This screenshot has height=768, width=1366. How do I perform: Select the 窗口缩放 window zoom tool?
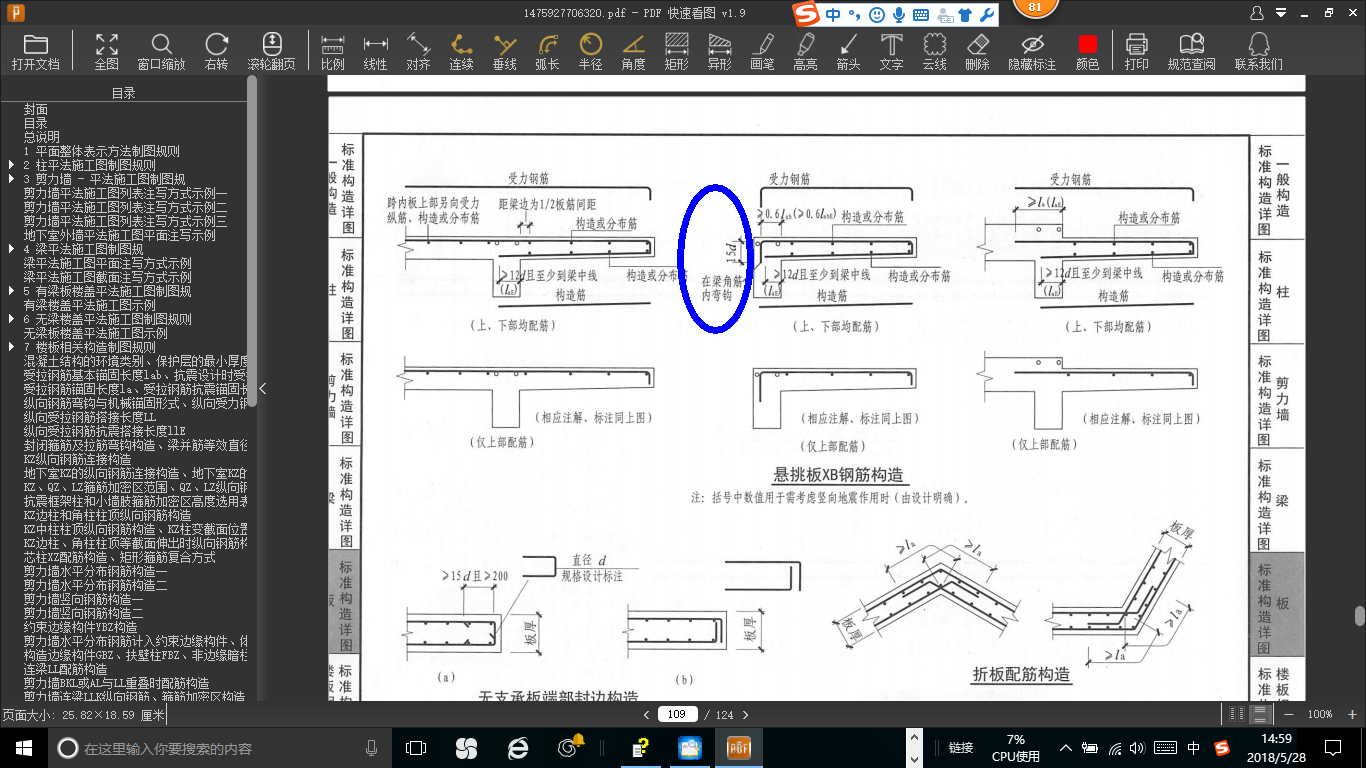[162, 51]
